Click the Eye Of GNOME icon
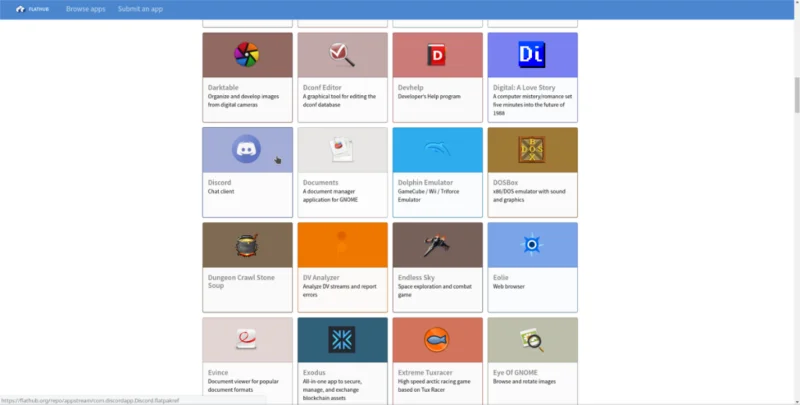Viewport: 800px width, 405px height. 532,340
